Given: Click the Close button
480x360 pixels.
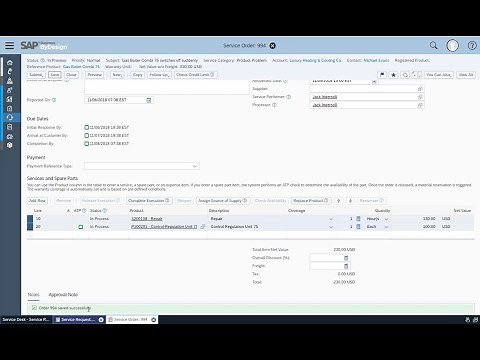Looking at the screenshot, I should 71,75.
